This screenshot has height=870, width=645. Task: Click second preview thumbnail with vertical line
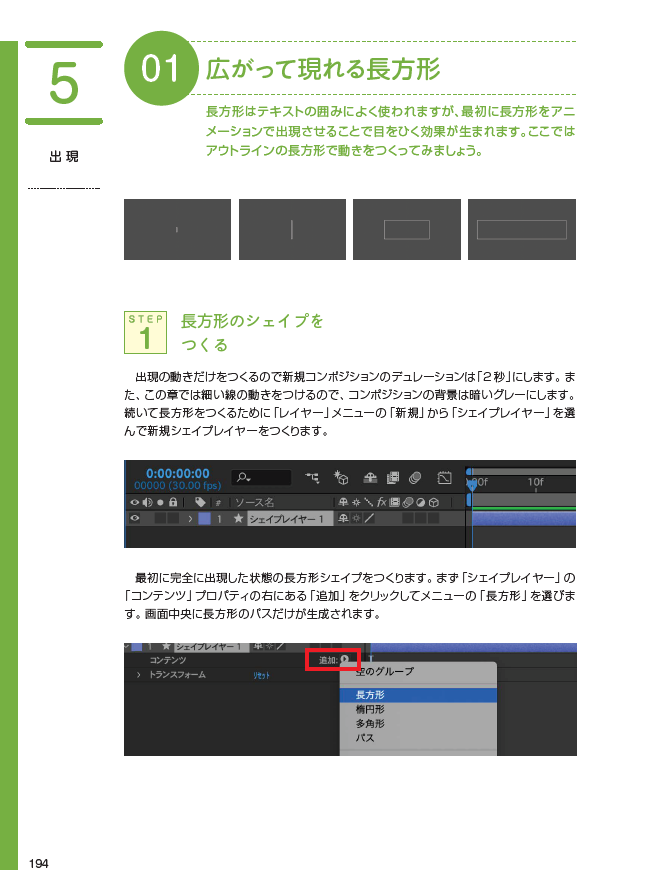pyautogui.click(x=292, y=229)
